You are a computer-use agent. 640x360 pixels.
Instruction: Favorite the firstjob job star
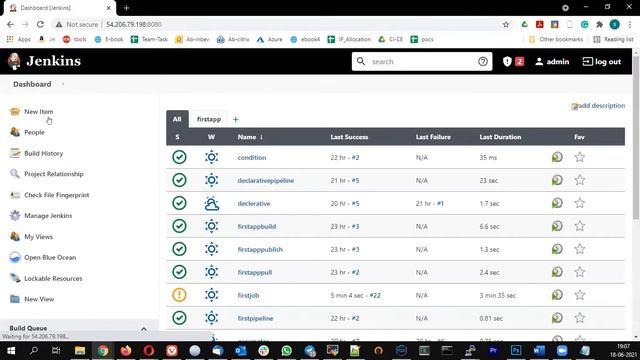580,295
